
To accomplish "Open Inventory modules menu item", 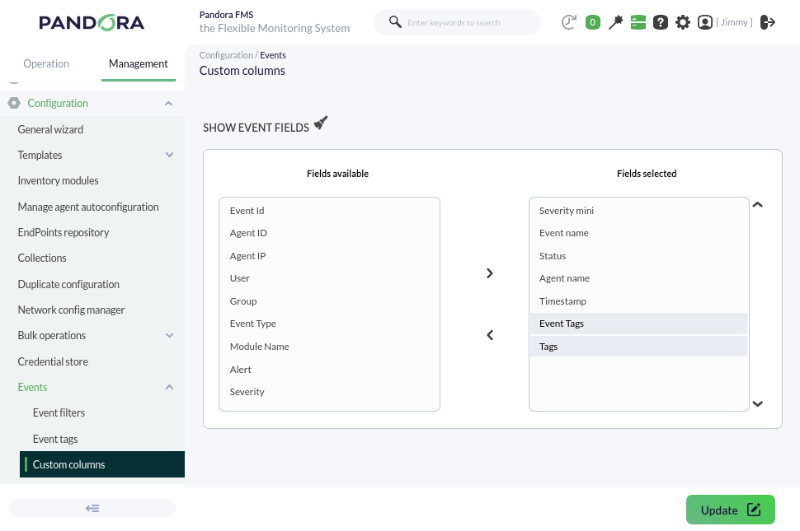I will coord(58,181).
